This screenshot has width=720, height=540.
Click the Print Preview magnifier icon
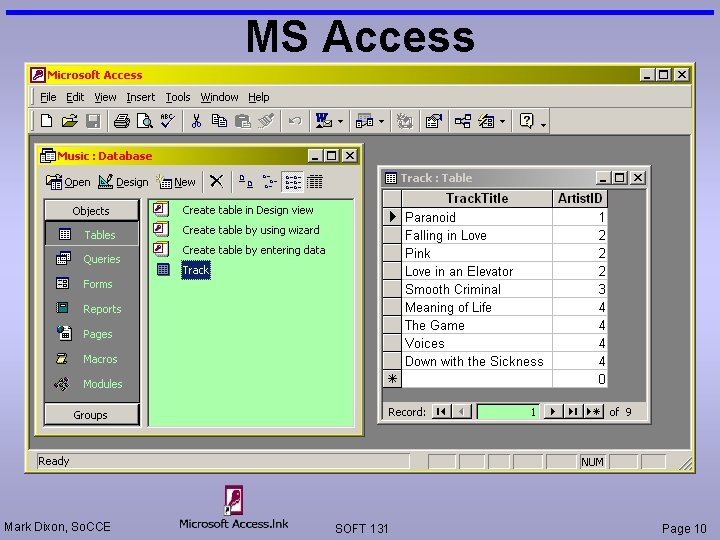coord(145,121)
